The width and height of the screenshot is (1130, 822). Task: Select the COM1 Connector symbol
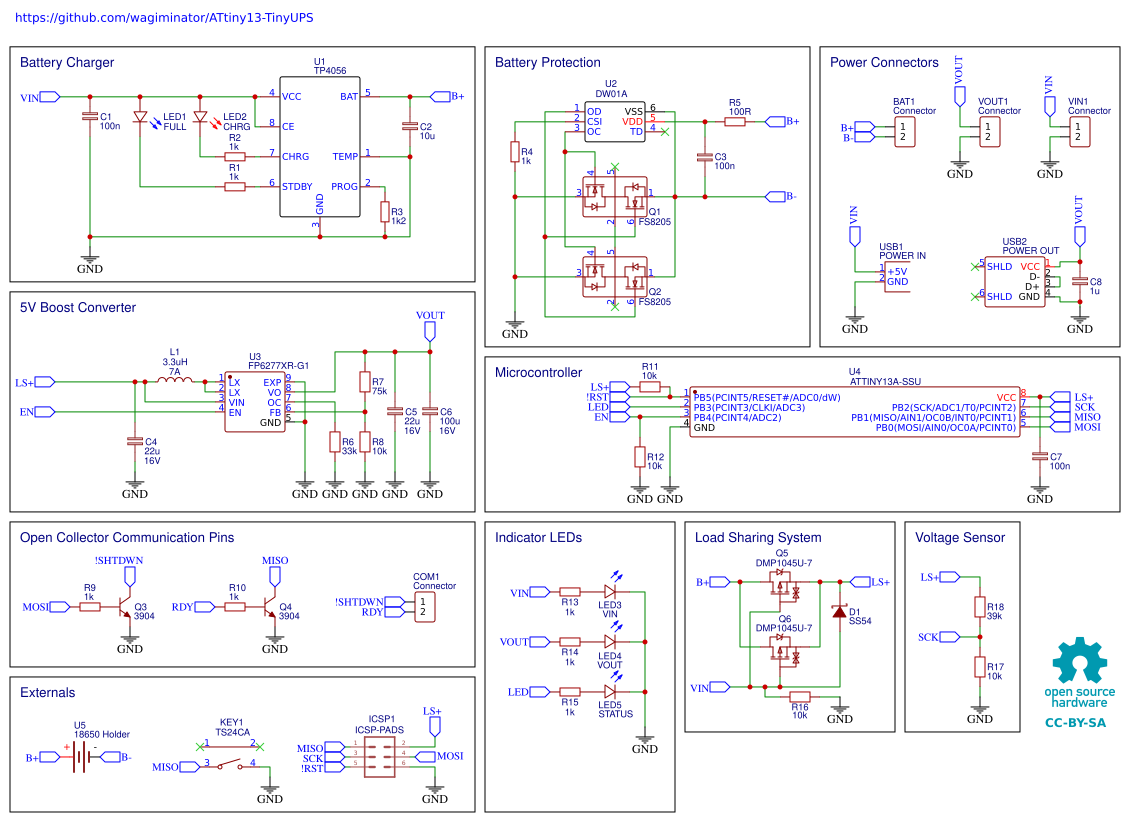coord(424,607)
